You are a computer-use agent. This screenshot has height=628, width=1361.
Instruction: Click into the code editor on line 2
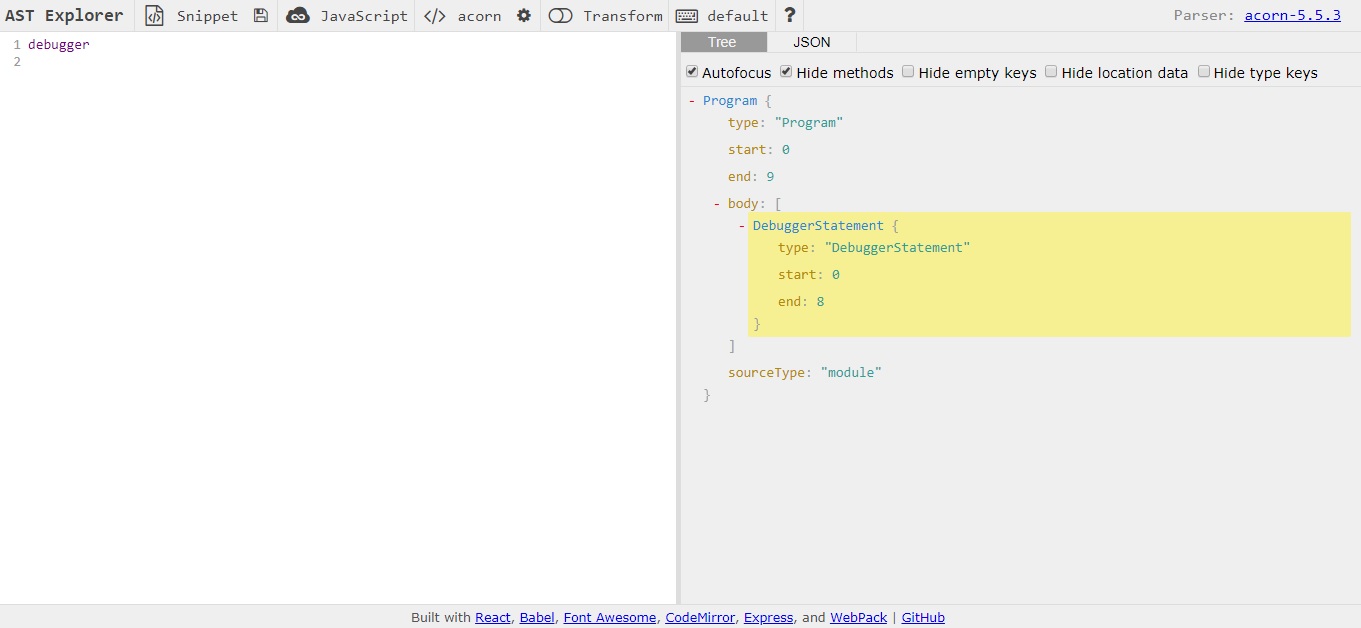tap(300, 62)
